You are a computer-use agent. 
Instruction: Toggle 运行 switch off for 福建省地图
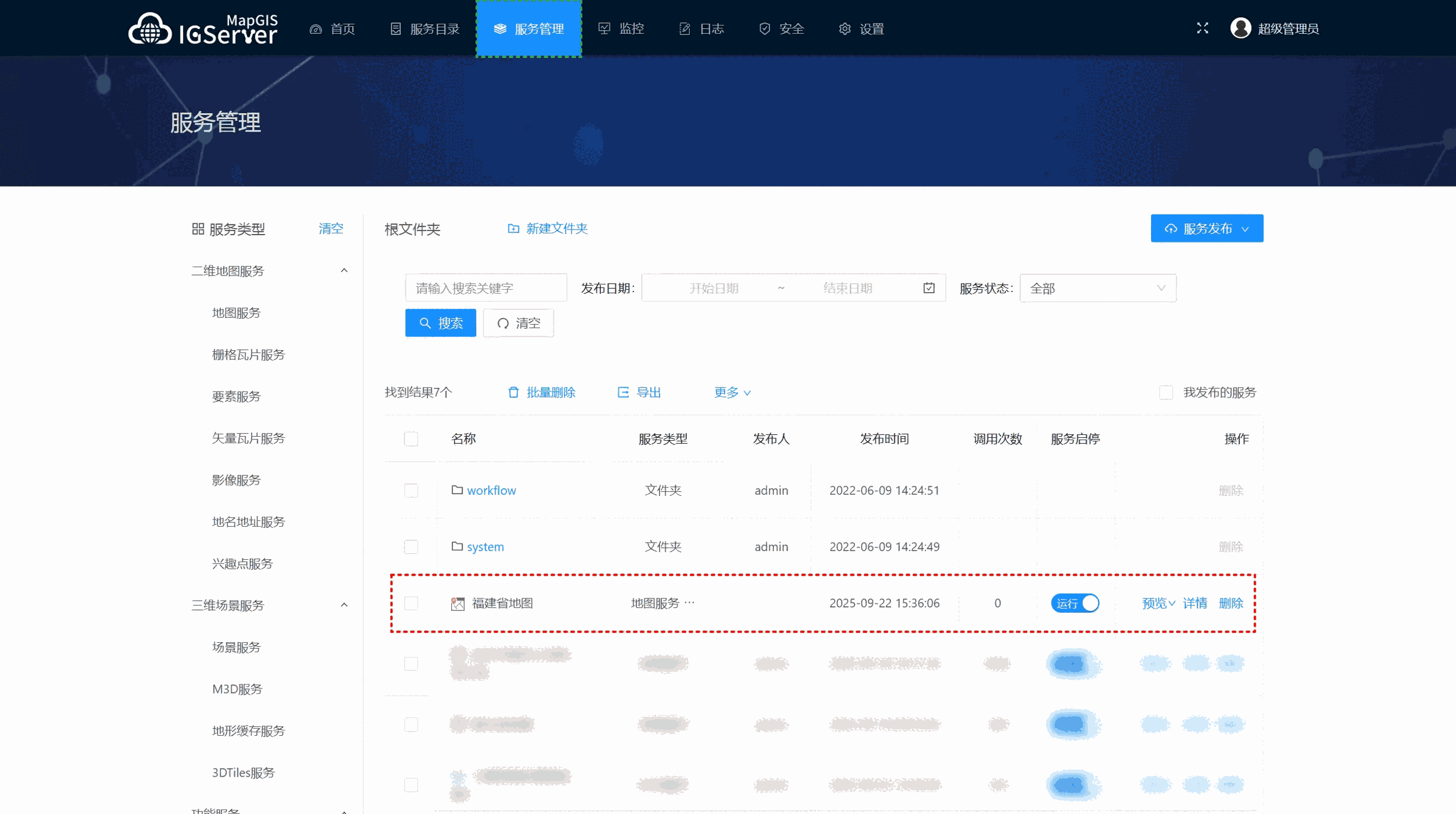[1075, 603]
